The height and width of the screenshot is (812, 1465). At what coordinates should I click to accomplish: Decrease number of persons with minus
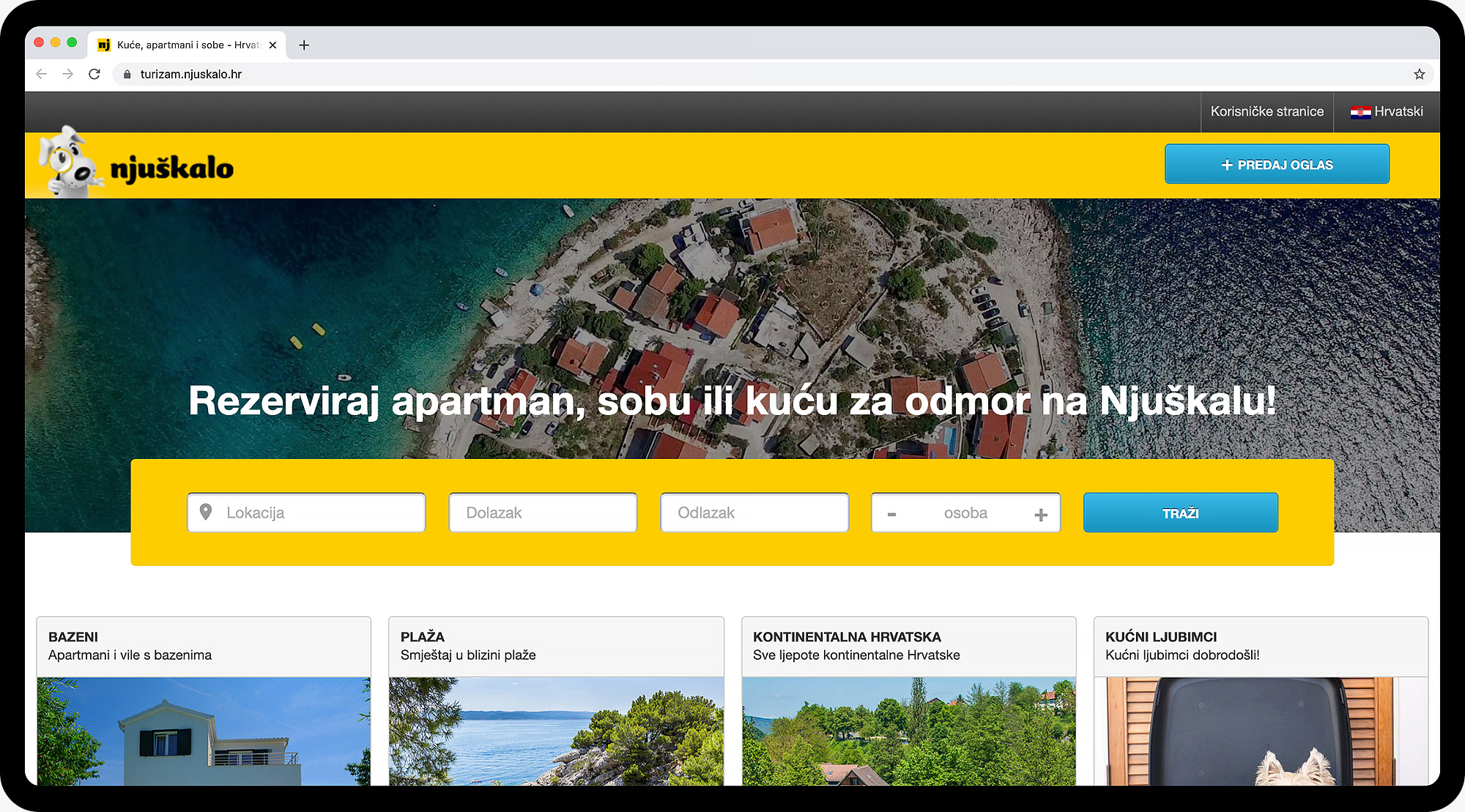(x=891, y=514)
